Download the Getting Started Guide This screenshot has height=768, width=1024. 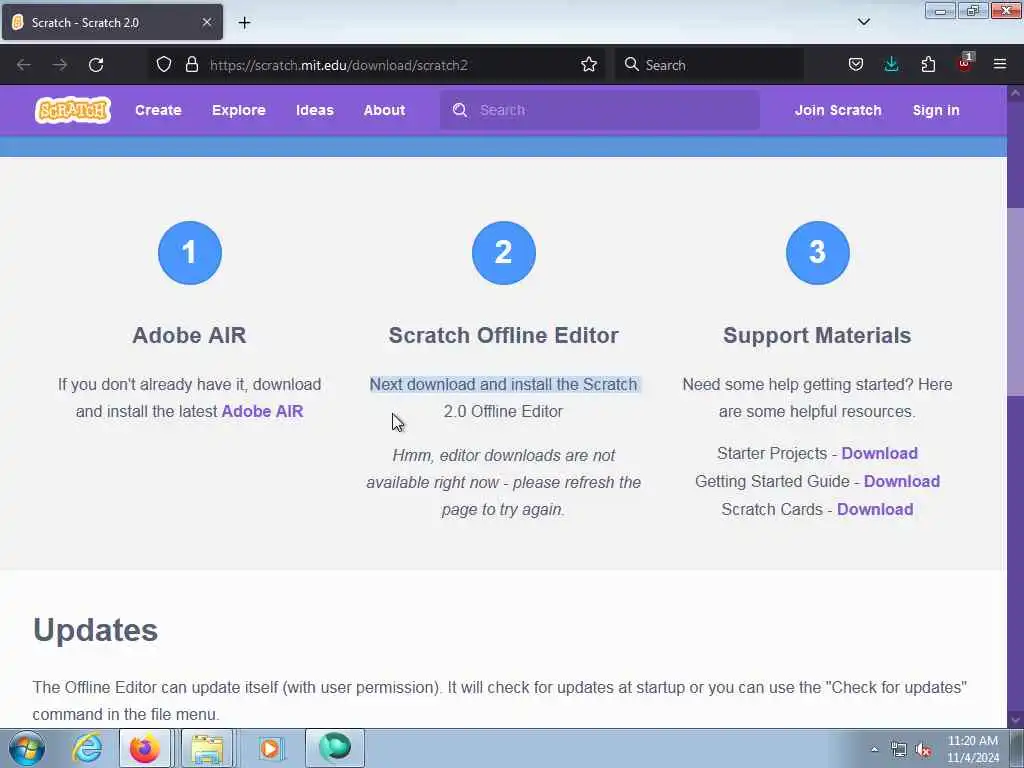902,481
